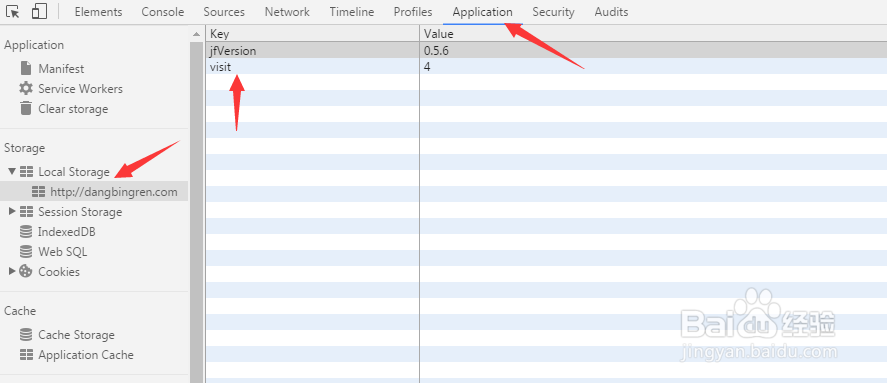
Task: Switch to the Security tab
Action: tap(553, 12)
